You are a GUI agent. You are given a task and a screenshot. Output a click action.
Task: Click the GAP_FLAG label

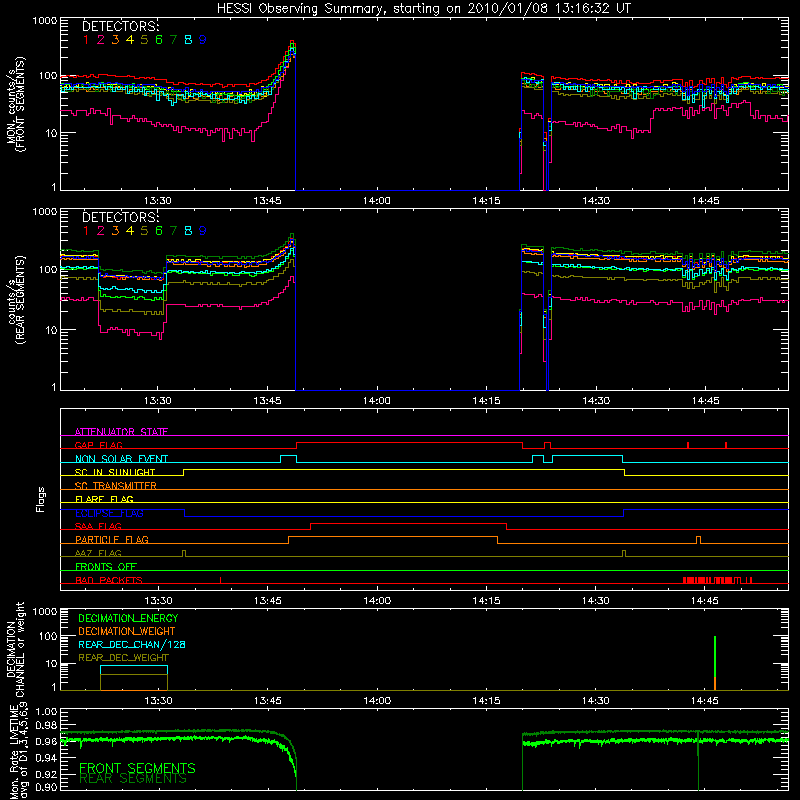tap(98, 445)
